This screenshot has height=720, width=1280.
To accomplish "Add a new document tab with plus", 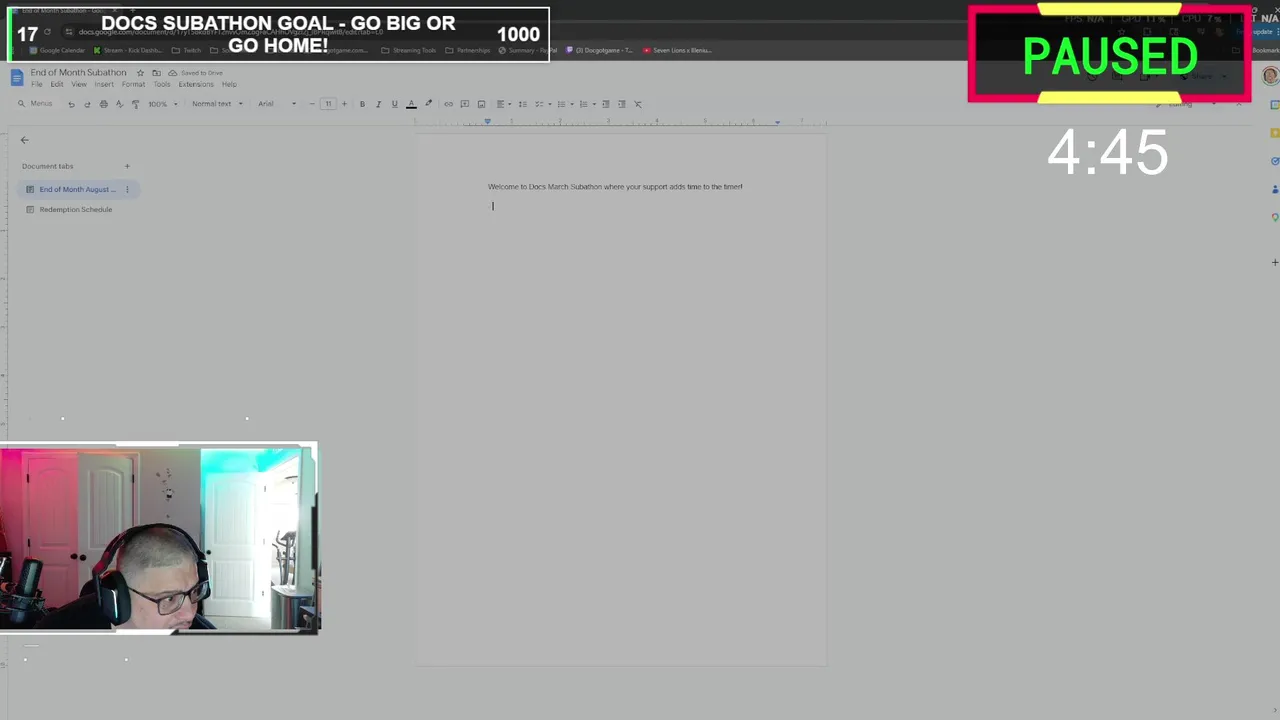I will pyautogui.click(x=127, y=166).
